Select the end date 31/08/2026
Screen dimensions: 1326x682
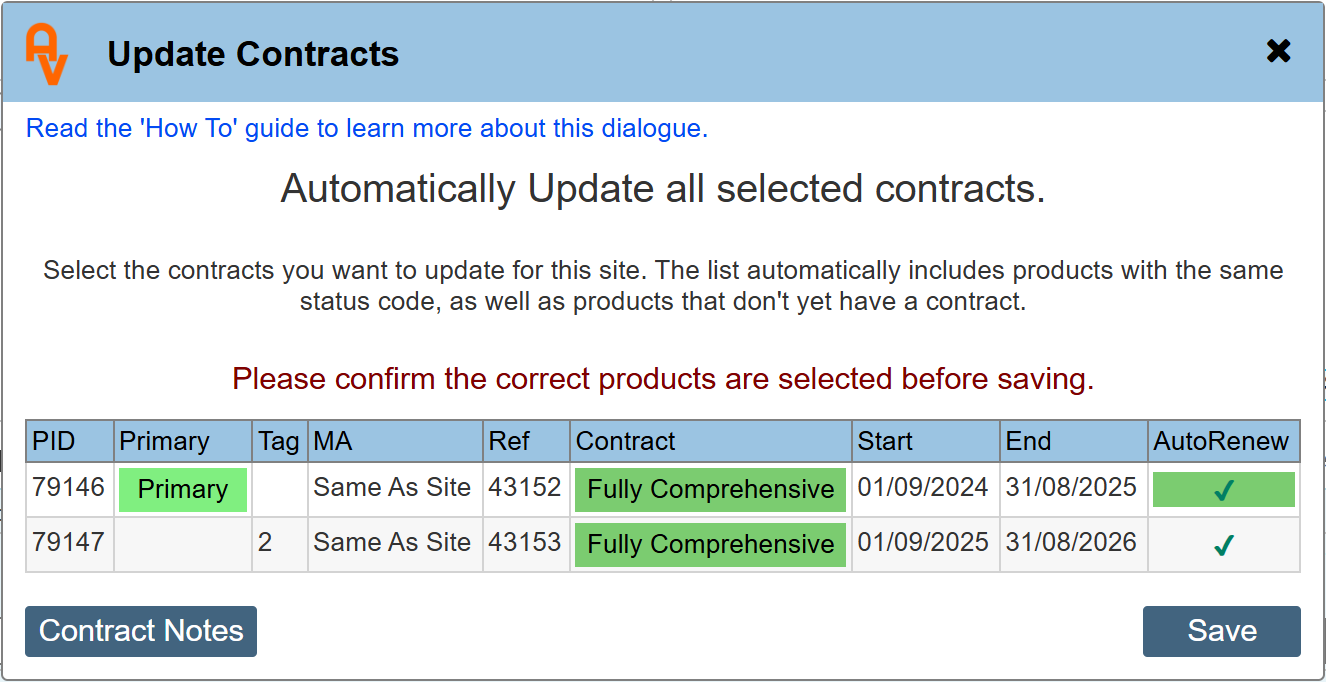pyautogui.click(x=1071, y=543)
